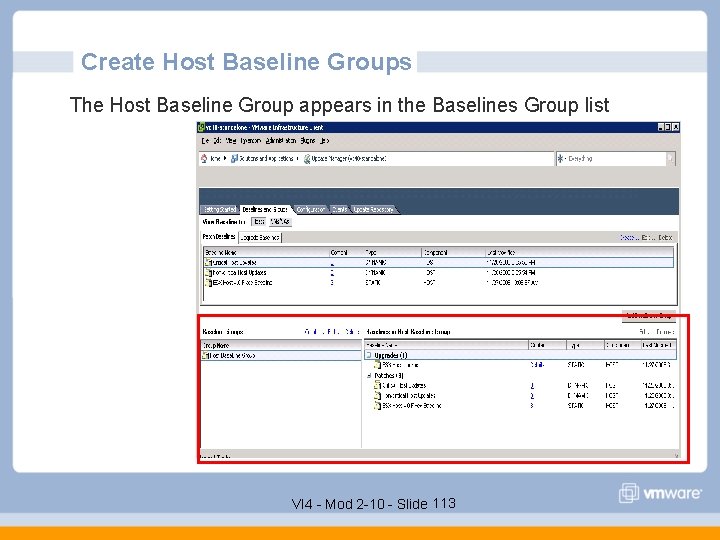Open the Help menu

(325, 141)
